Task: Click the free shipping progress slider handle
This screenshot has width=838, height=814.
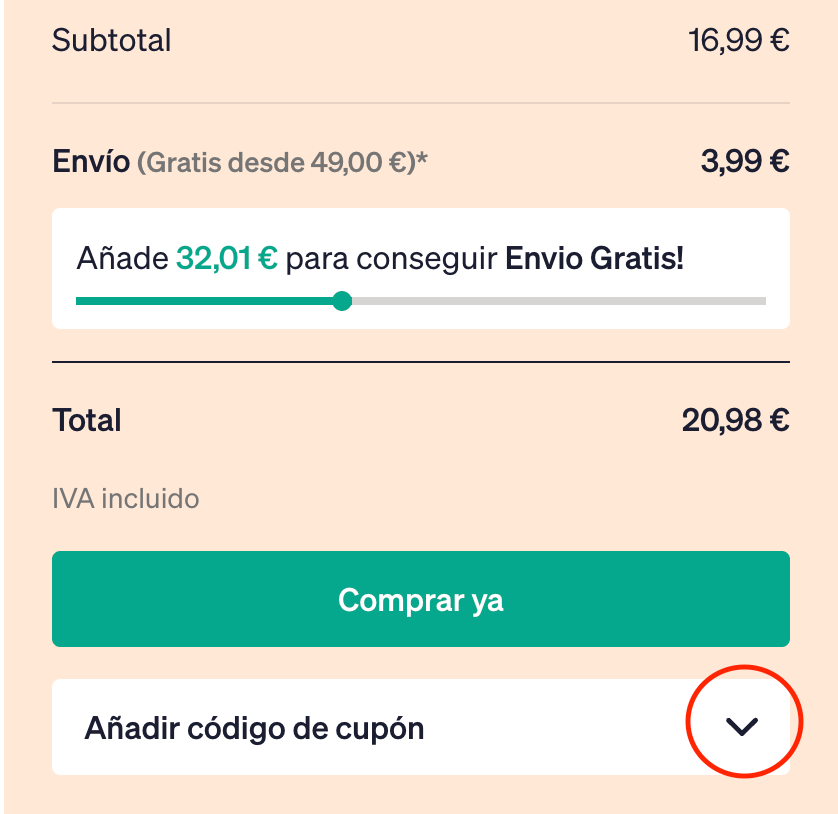Action: point(342,300)
